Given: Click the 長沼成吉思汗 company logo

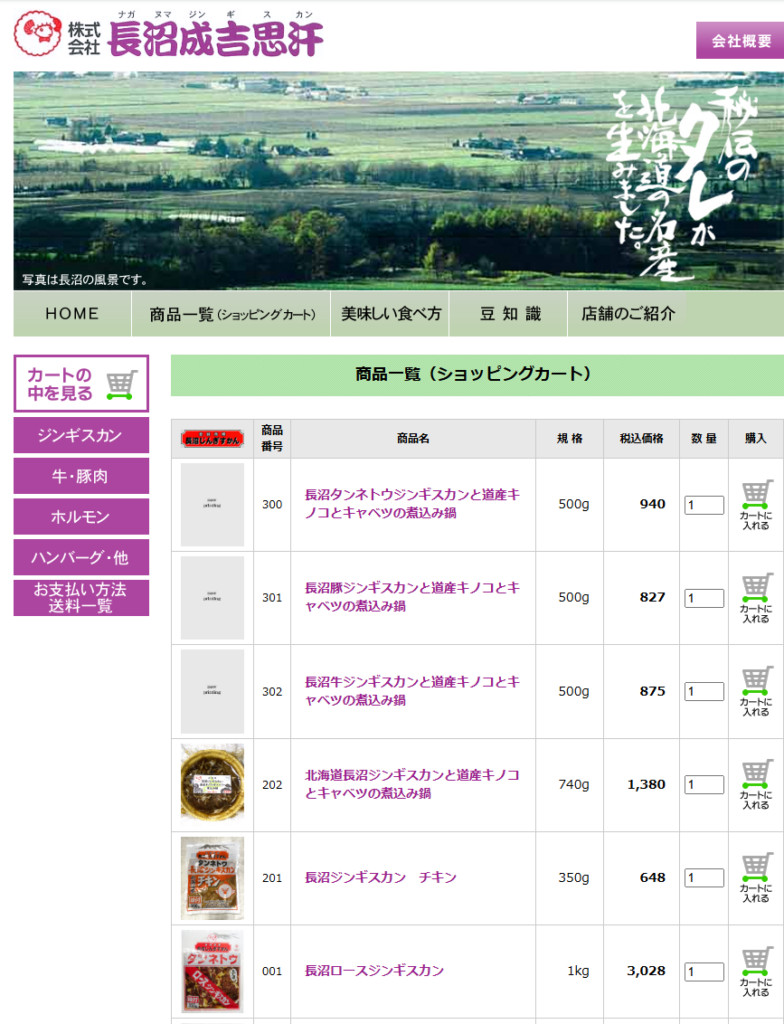Looking at the screenshot, I should pos(169,35).
